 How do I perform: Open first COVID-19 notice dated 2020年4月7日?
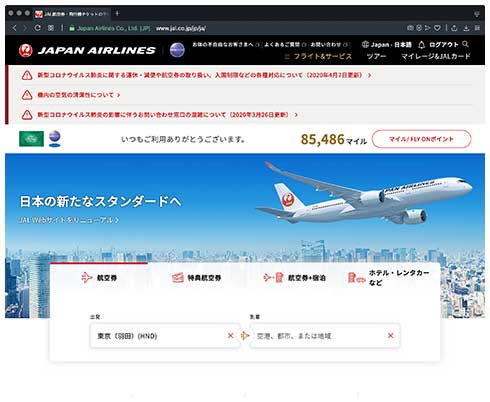tap(204, 75)
